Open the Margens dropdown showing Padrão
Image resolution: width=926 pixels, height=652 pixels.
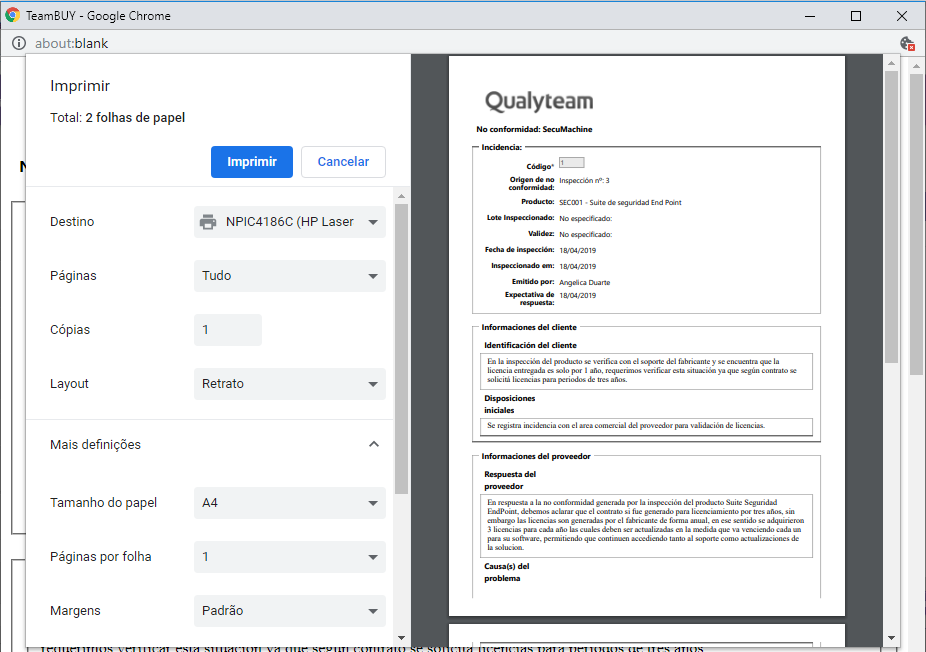click(x=289, y=611)
